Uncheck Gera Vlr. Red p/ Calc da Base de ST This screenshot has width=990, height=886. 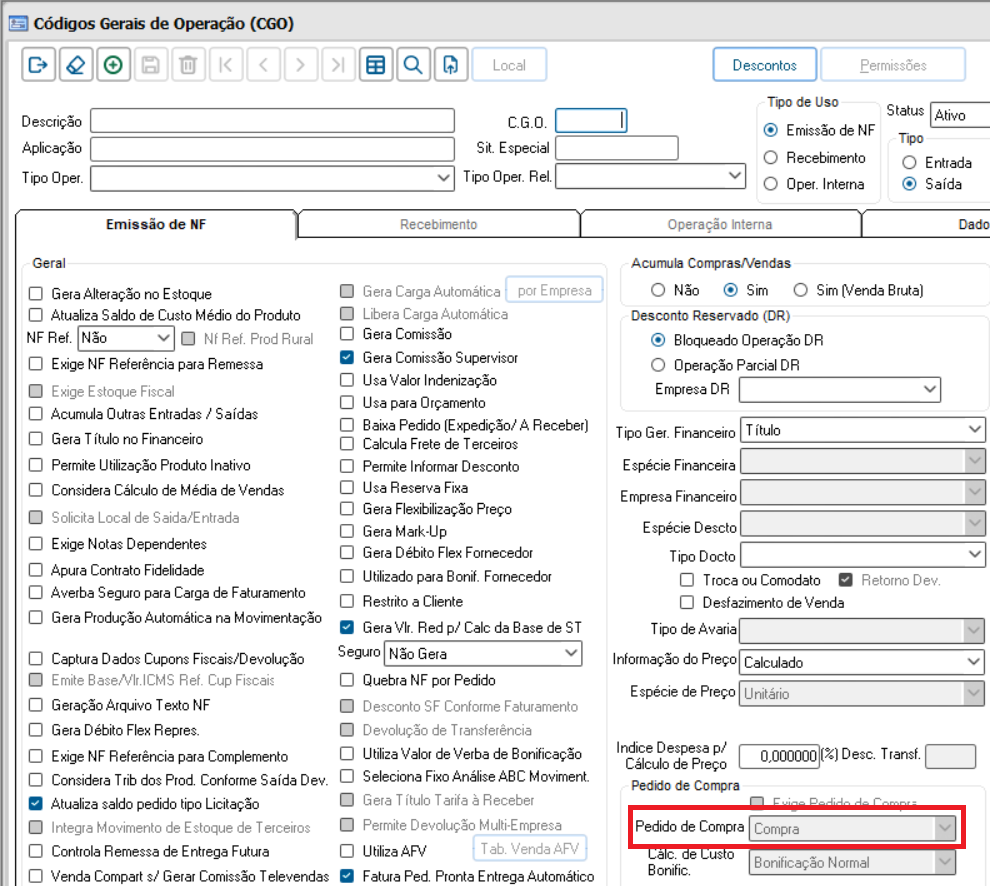(x=347, y=627)
